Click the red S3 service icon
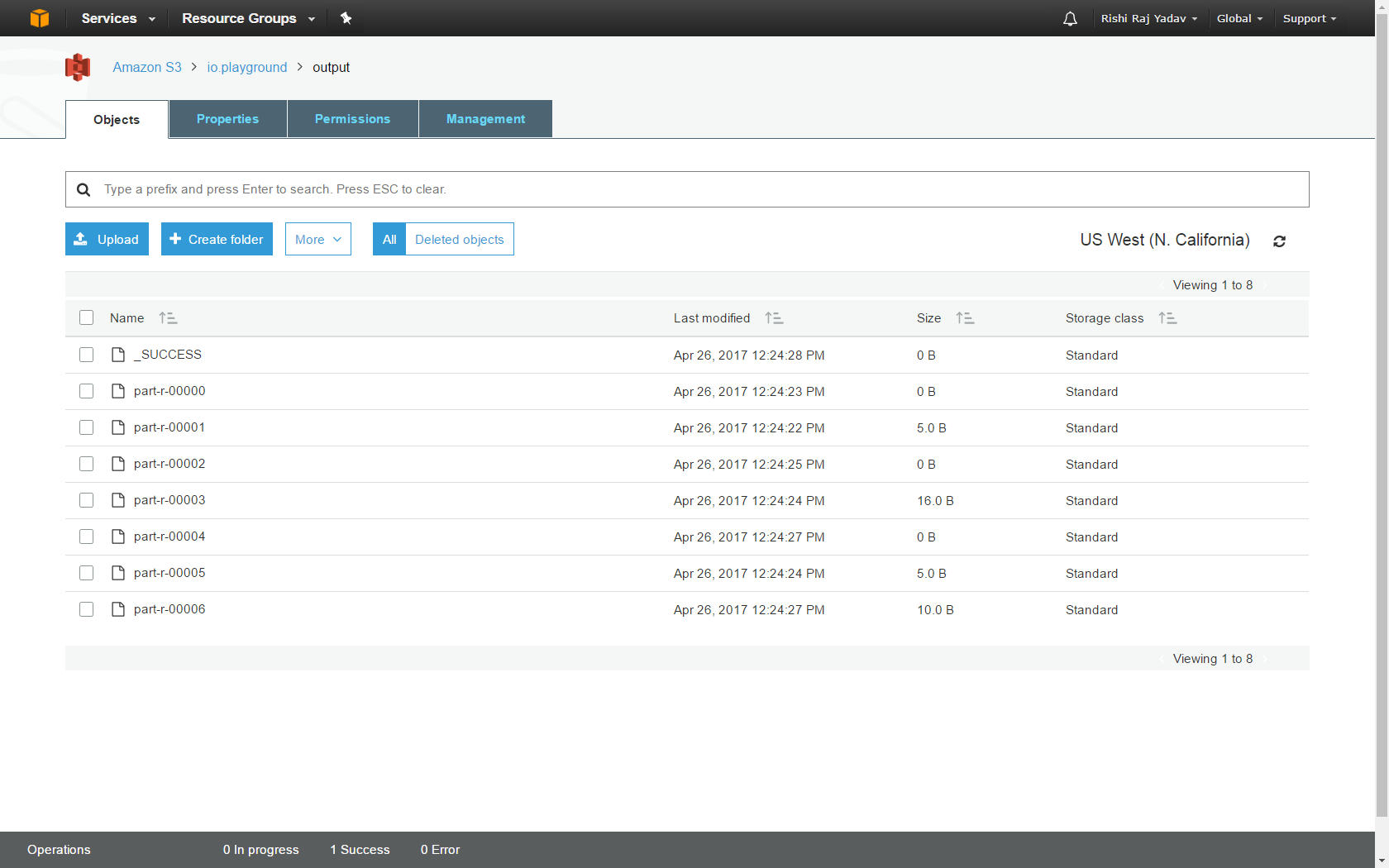This screenshot has height=868, width=1389. 78,67
